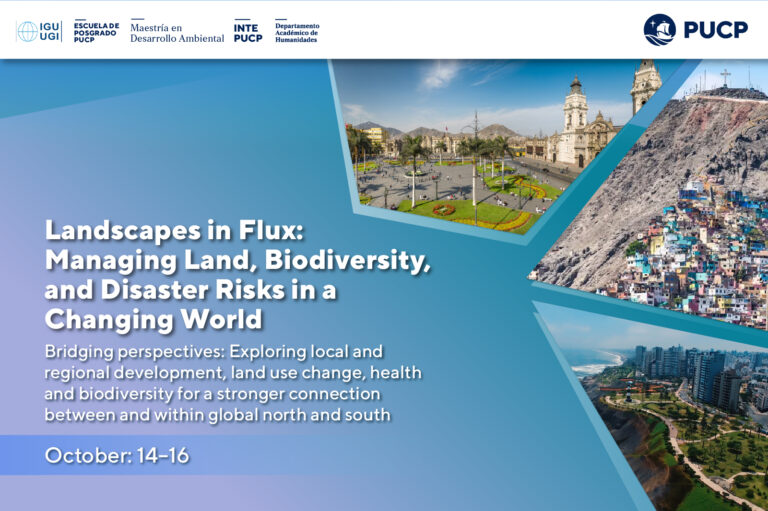768x511 pixels.
Task: Click the "Changing World" heading line
Action: coord(153,319)
